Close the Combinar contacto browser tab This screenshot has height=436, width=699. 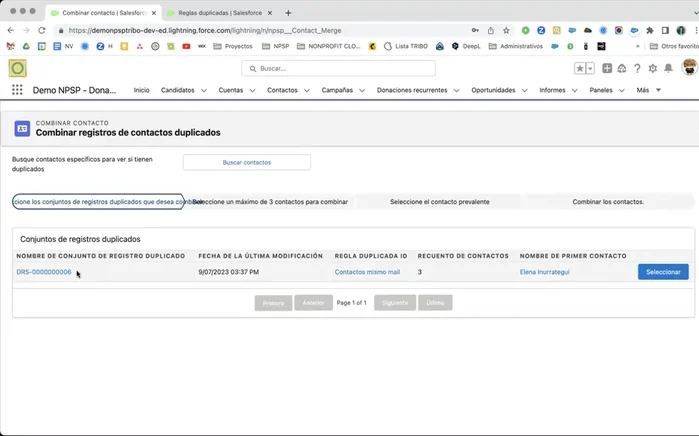pyautogui.click(x=154, y=13)
